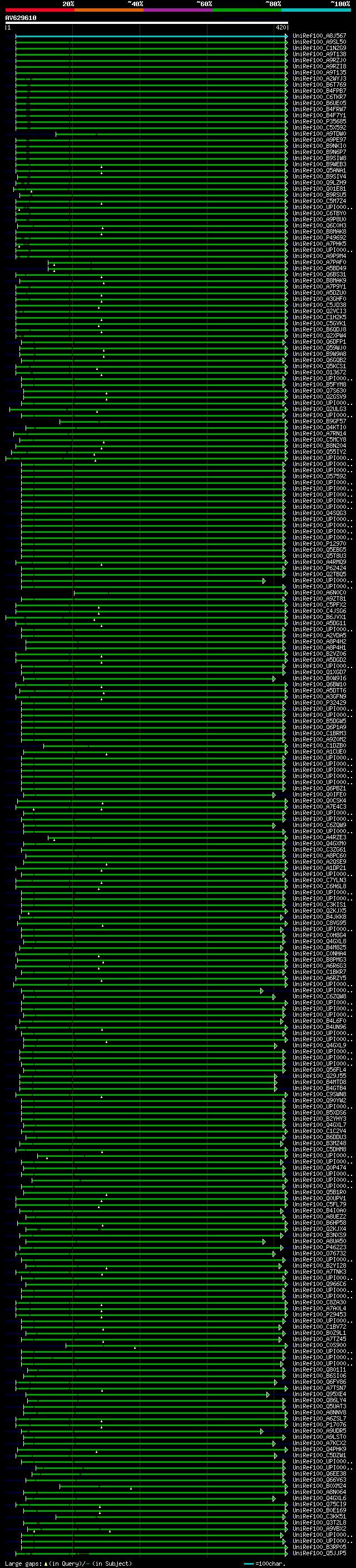Open hit UniRef100_C5JD38

pos(319,305)
